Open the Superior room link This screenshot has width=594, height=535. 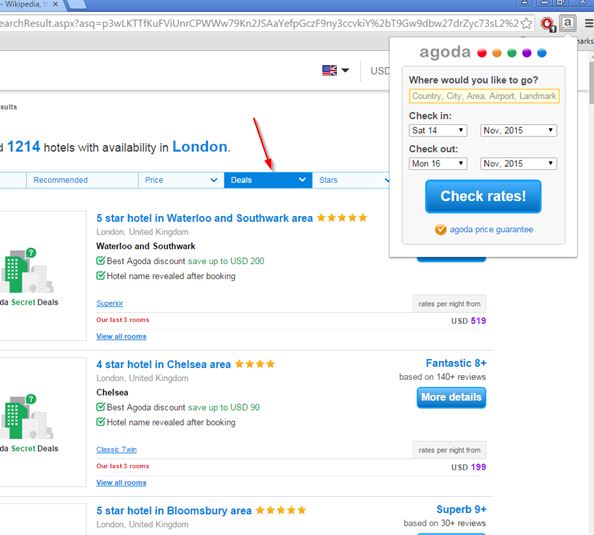click(x=109, y=303)
